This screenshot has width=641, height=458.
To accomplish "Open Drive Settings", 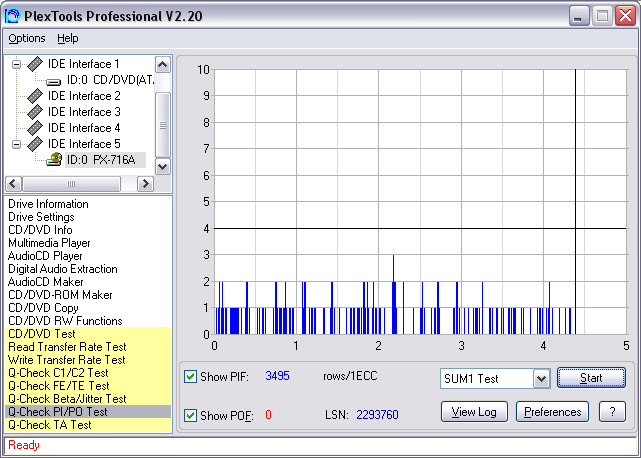I will [x=41, y=217].
